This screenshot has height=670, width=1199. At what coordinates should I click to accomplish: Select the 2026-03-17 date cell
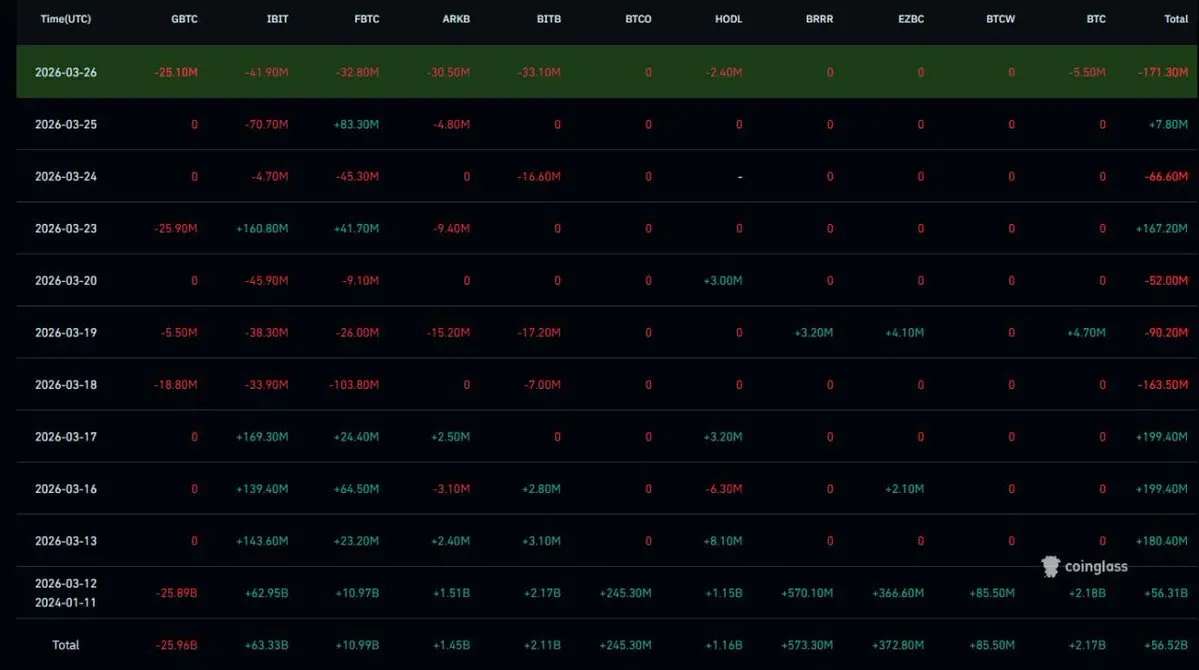[66, 437]
